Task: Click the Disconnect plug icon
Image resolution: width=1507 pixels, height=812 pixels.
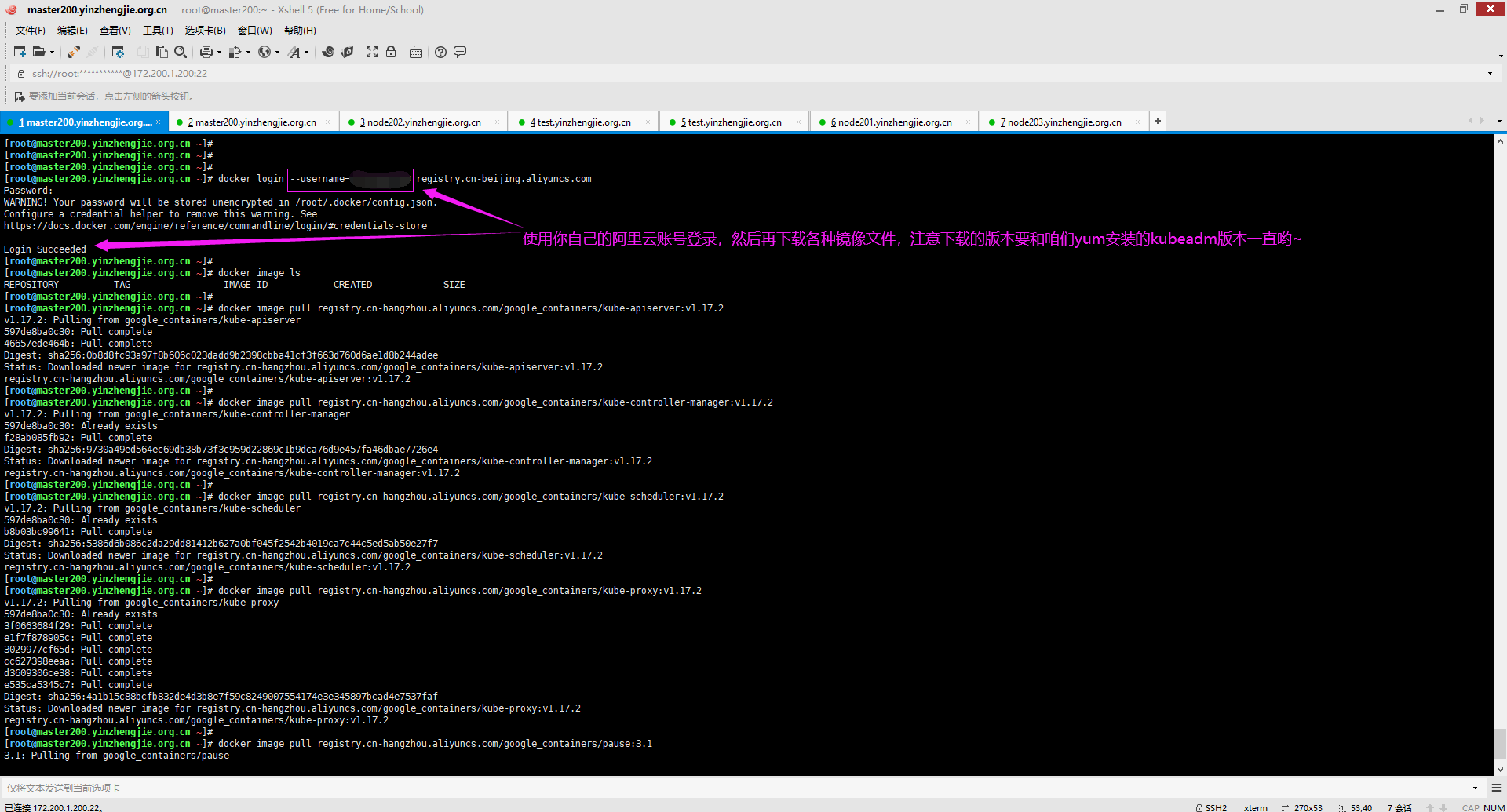Action: (x=93, y=52)
